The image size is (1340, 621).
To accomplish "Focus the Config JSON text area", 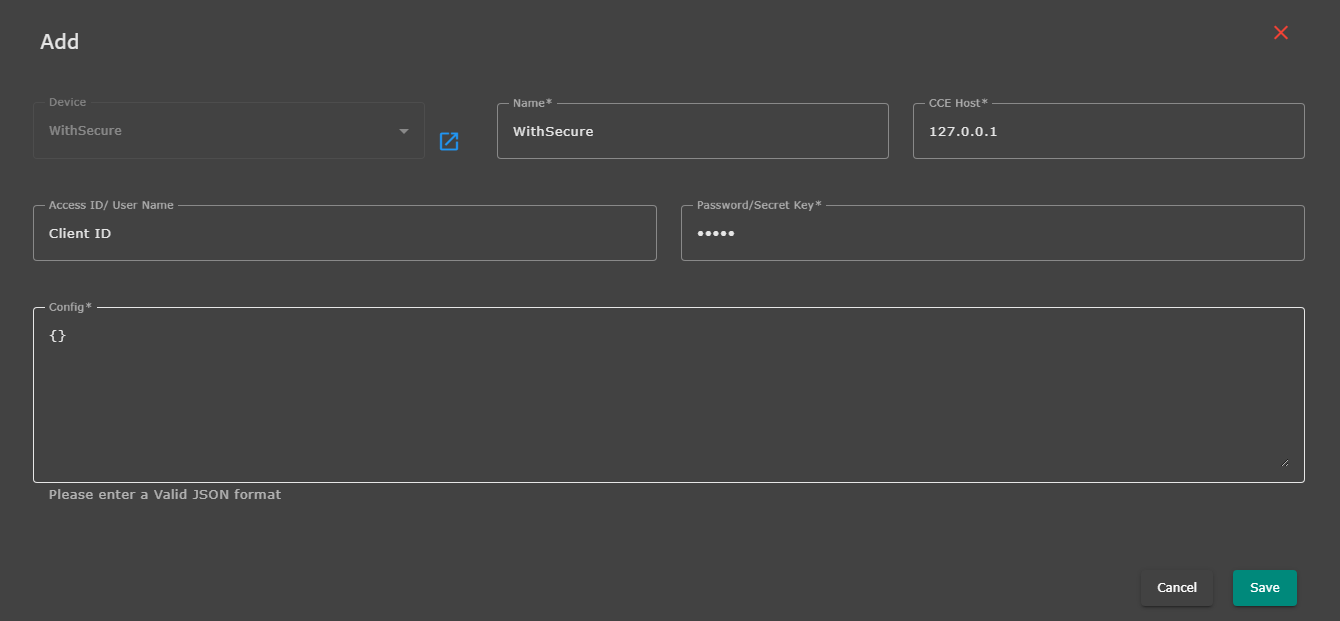I will coord(668,395).
